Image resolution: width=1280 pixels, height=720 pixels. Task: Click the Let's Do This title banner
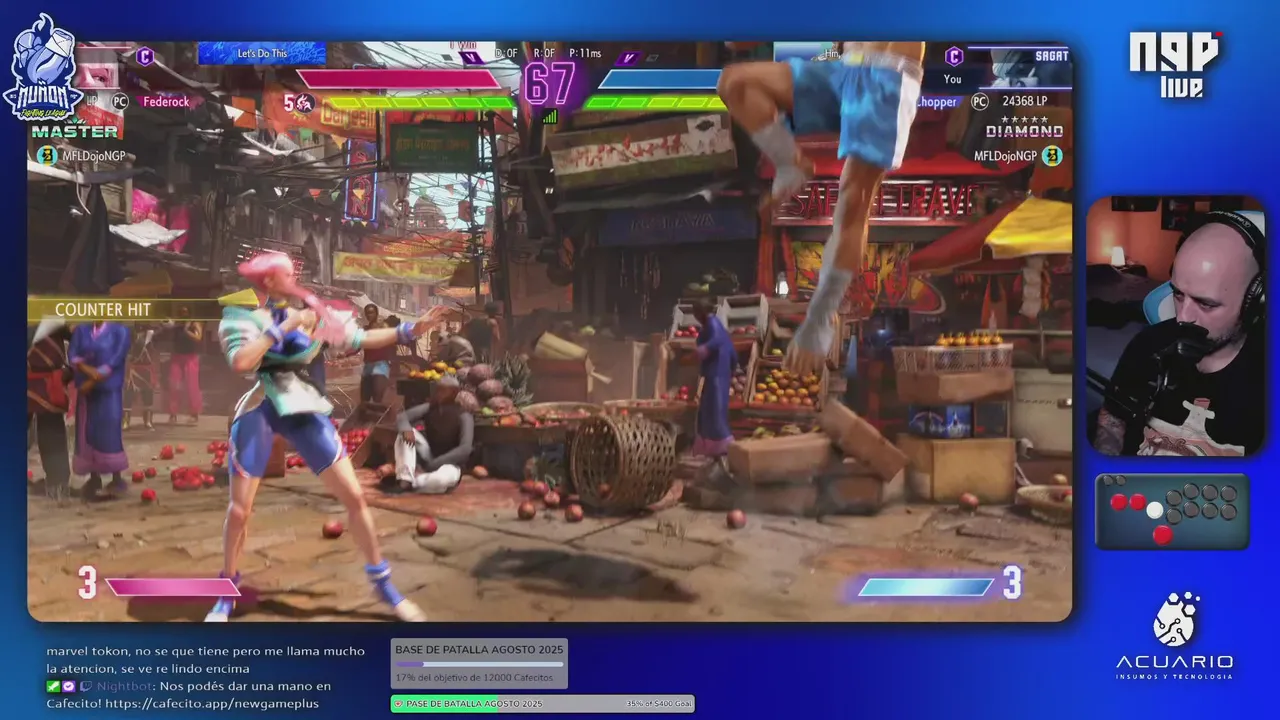[x=262, y=53]
